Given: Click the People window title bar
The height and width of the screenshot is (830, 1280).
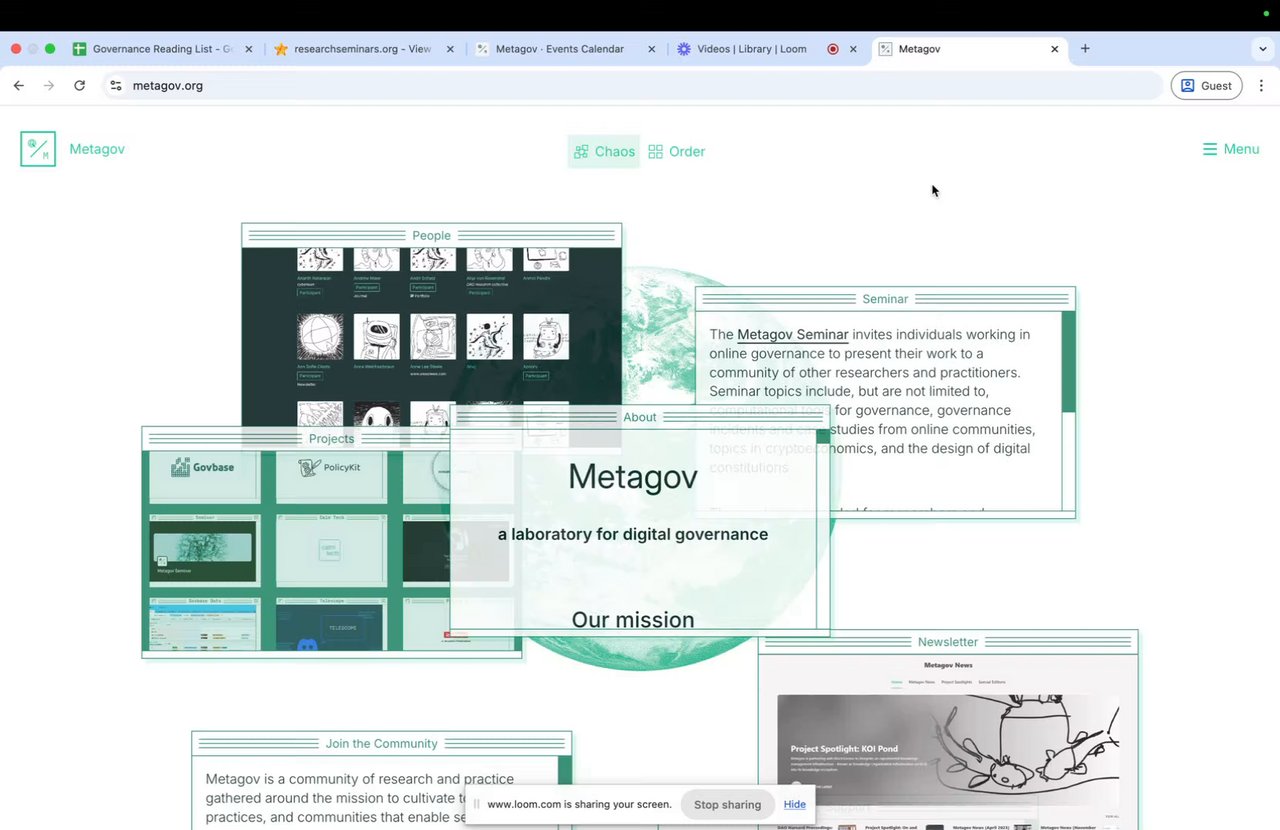Looking at the screenshot, I should 432,236.
